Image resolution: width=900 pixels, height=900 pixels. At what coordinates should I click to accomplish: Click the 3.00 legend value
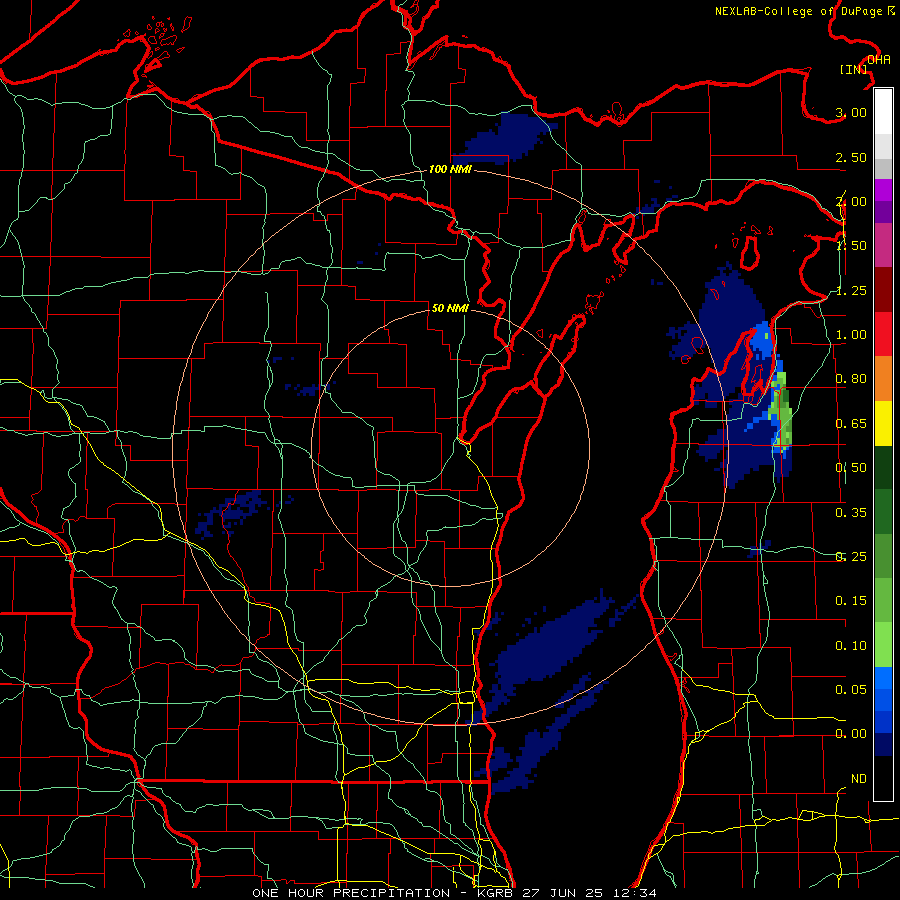click(x=851, y=112)
